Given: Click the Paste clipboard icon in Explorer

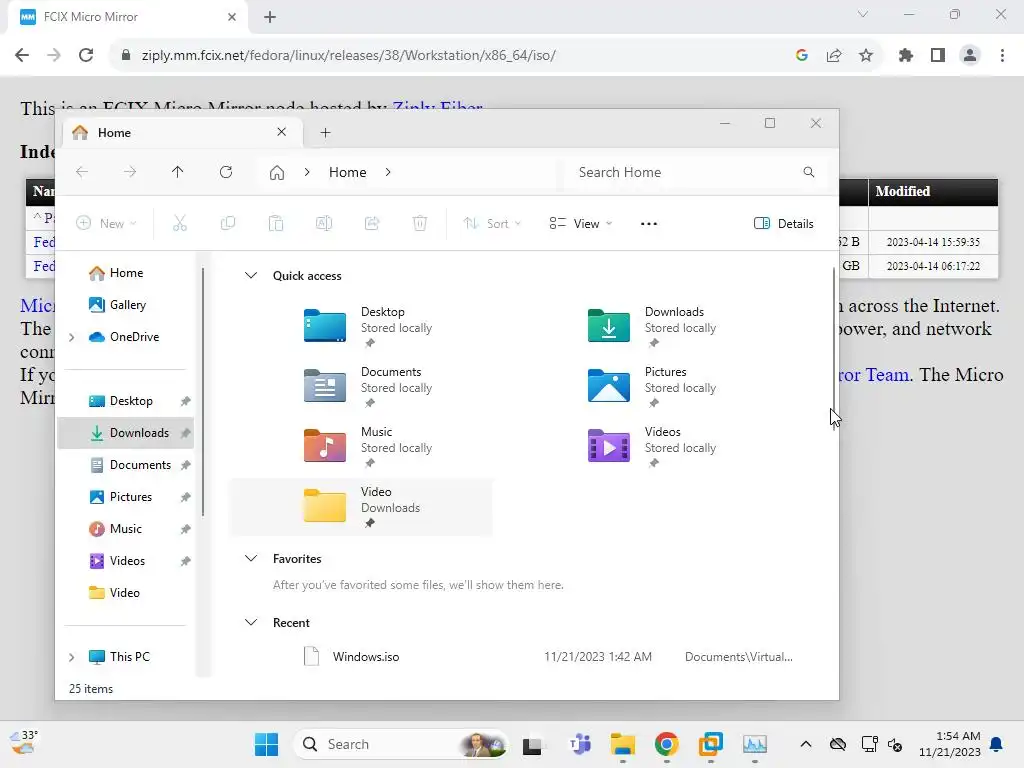Looking at the screenshot, I should coord(276,223).
